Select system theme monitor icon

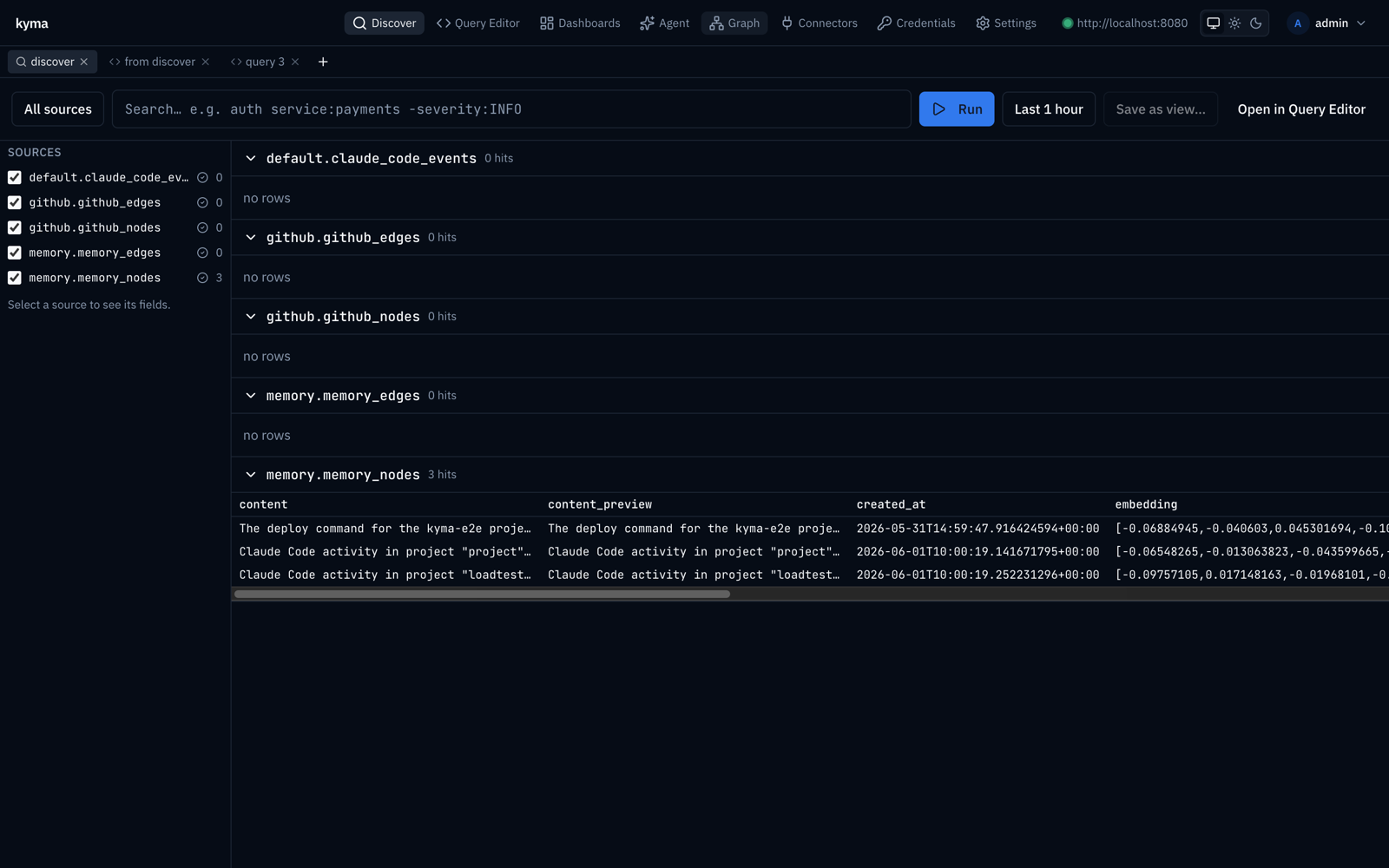coord(1214,23)
